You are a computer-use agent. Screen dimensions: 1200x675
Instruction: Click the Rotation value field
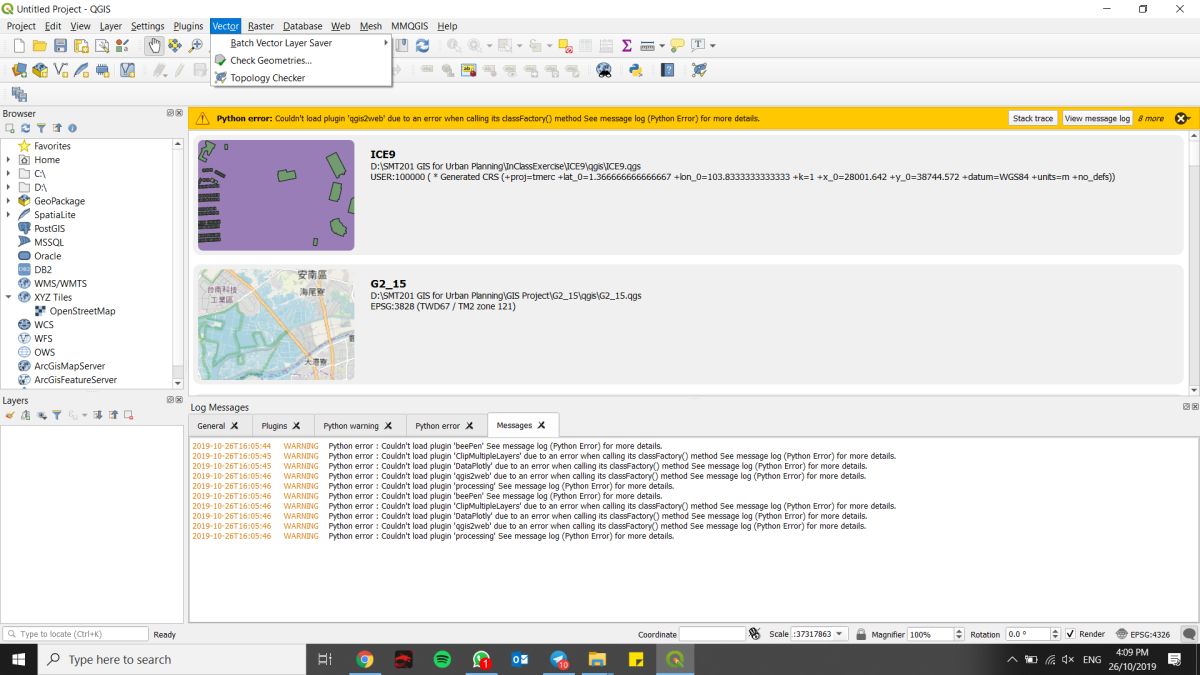coord(1027,634)
